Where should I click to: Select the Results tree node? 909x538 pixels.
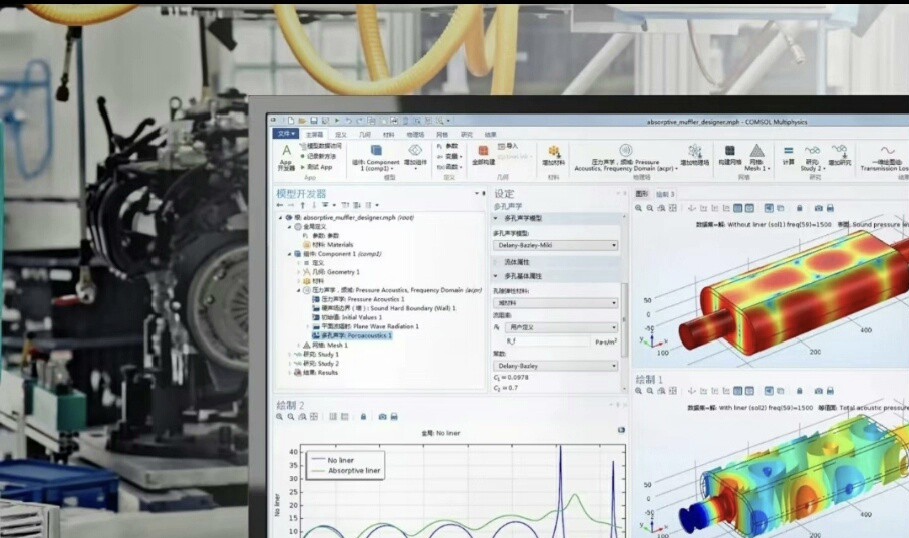(x=316, y=373)
